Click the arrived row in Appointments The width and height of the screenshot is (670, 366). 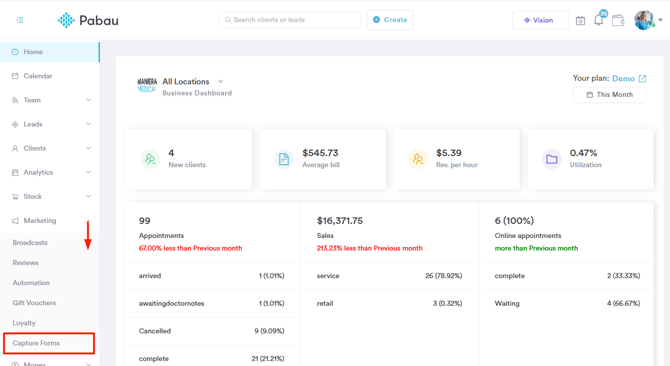(x=212, y=276)
